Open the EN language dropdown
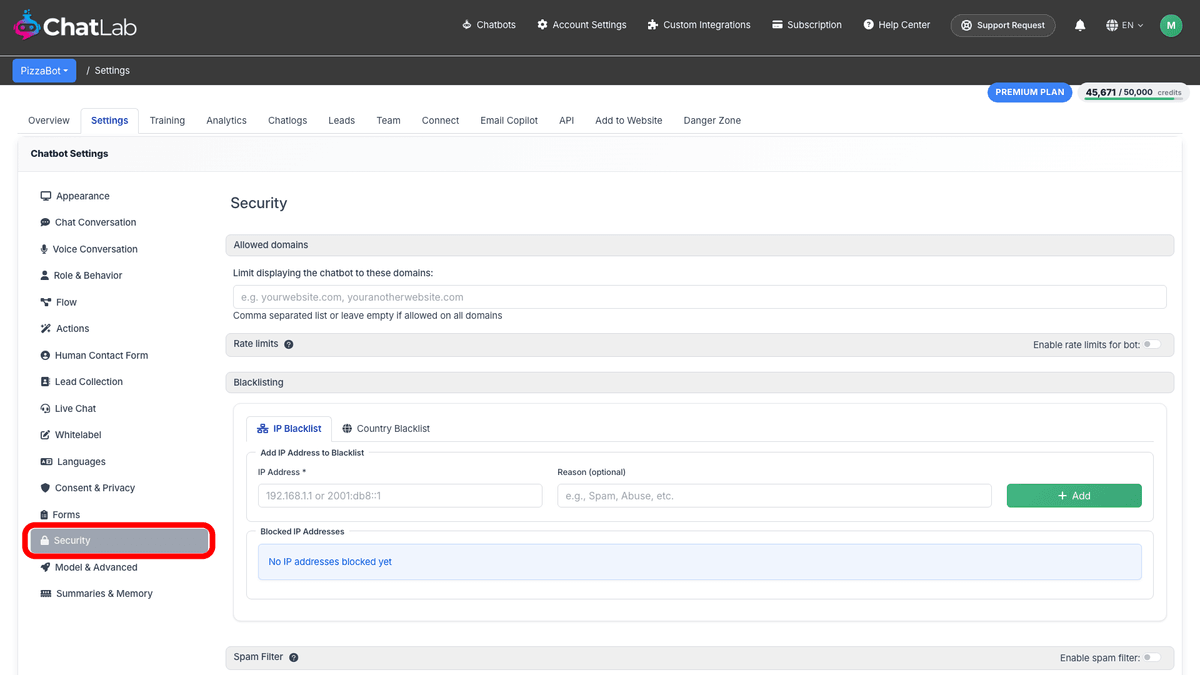This screenshot has width=1200, height=675. tap(1125, 25)
